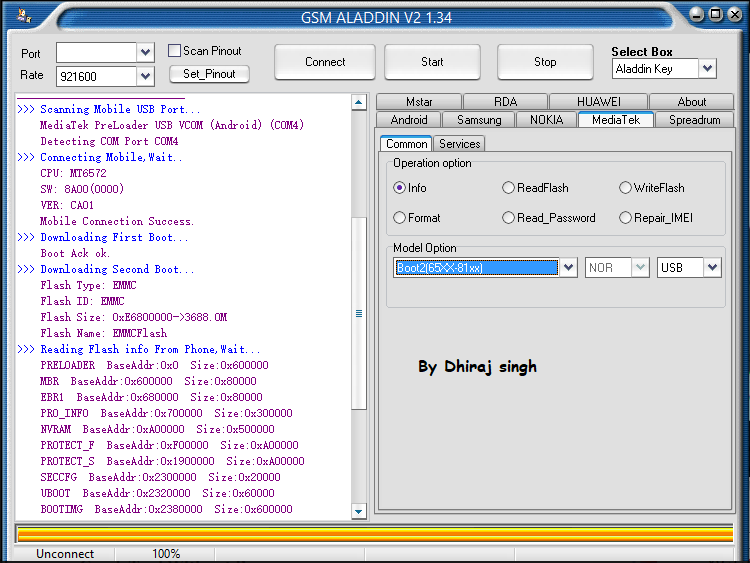
Task: Click the Connect button
Action: (x=325, y=62)
